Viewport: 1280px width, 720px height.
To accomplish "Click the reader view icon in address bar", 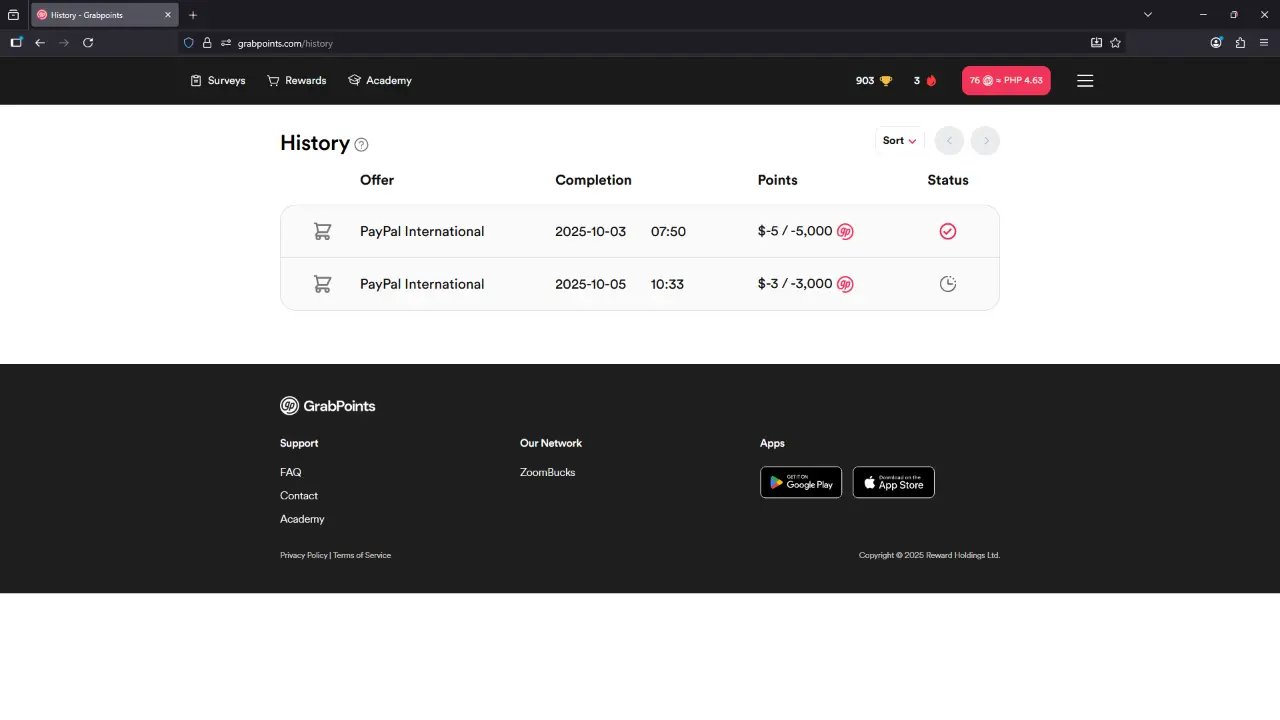I will [x=1096, y=43].
